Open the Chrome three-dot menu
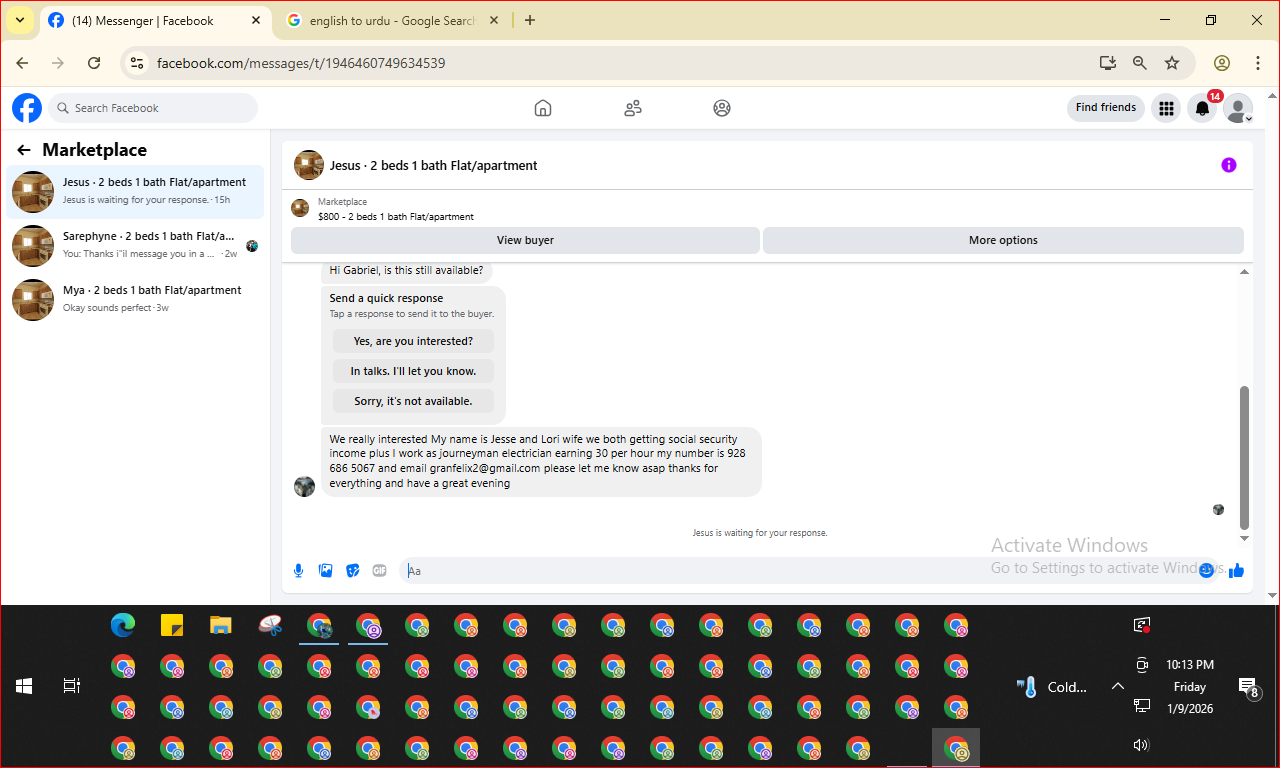 coord(1258,63)
